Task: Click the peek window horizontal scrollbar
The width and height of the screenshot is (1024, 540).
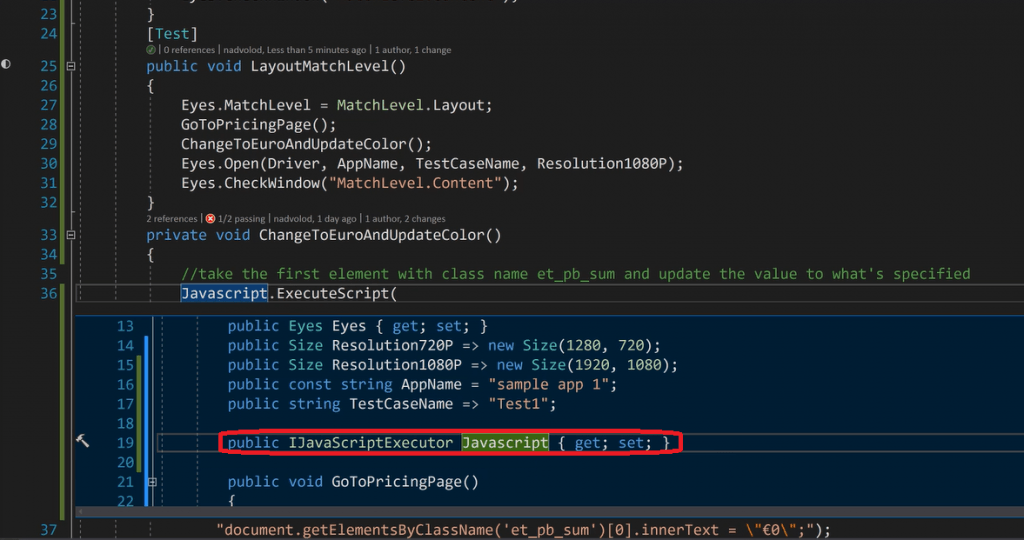Action: tap(540, 512)
